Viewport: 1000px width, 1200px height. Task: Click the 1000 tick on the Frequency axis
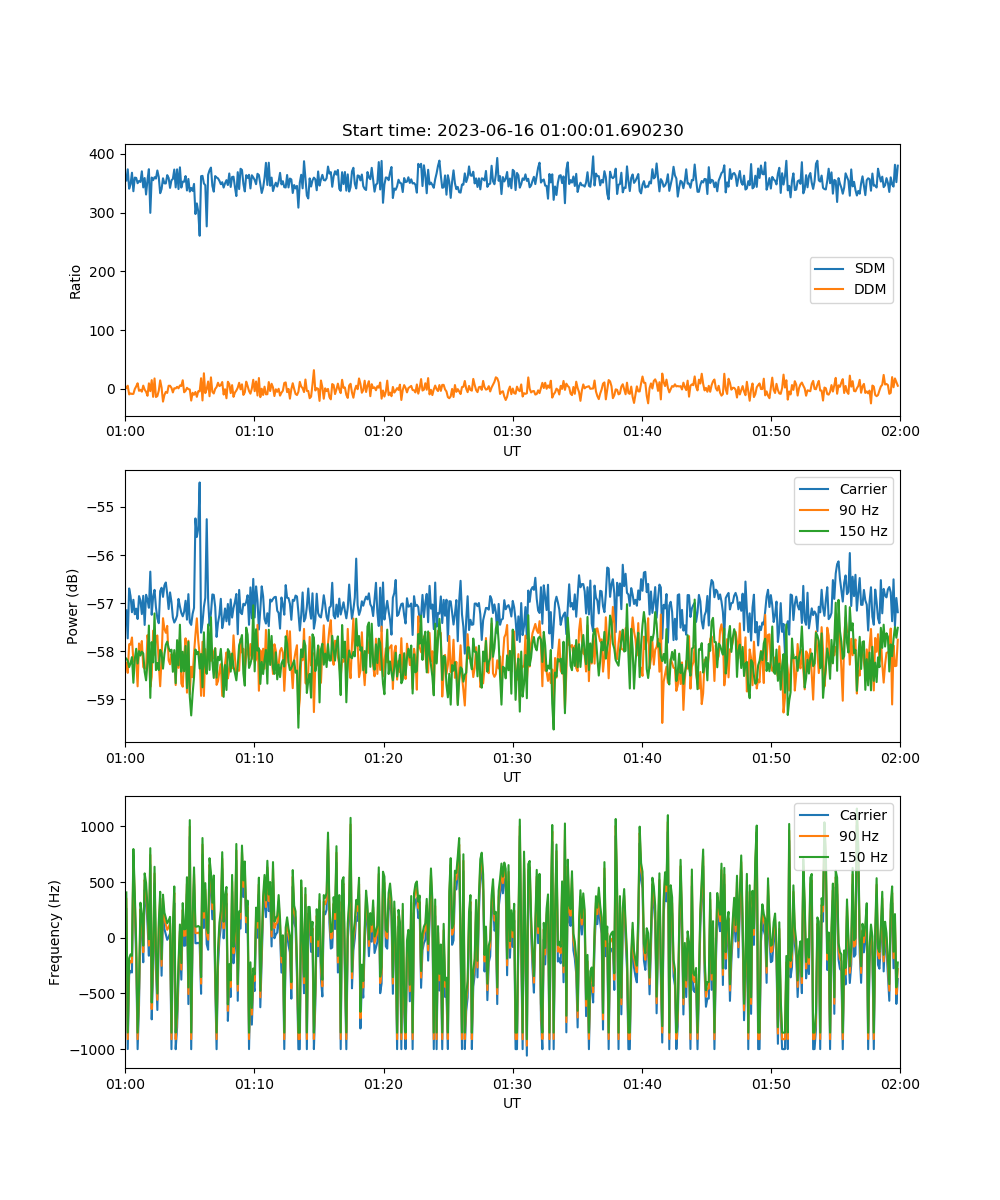[99, 826]
